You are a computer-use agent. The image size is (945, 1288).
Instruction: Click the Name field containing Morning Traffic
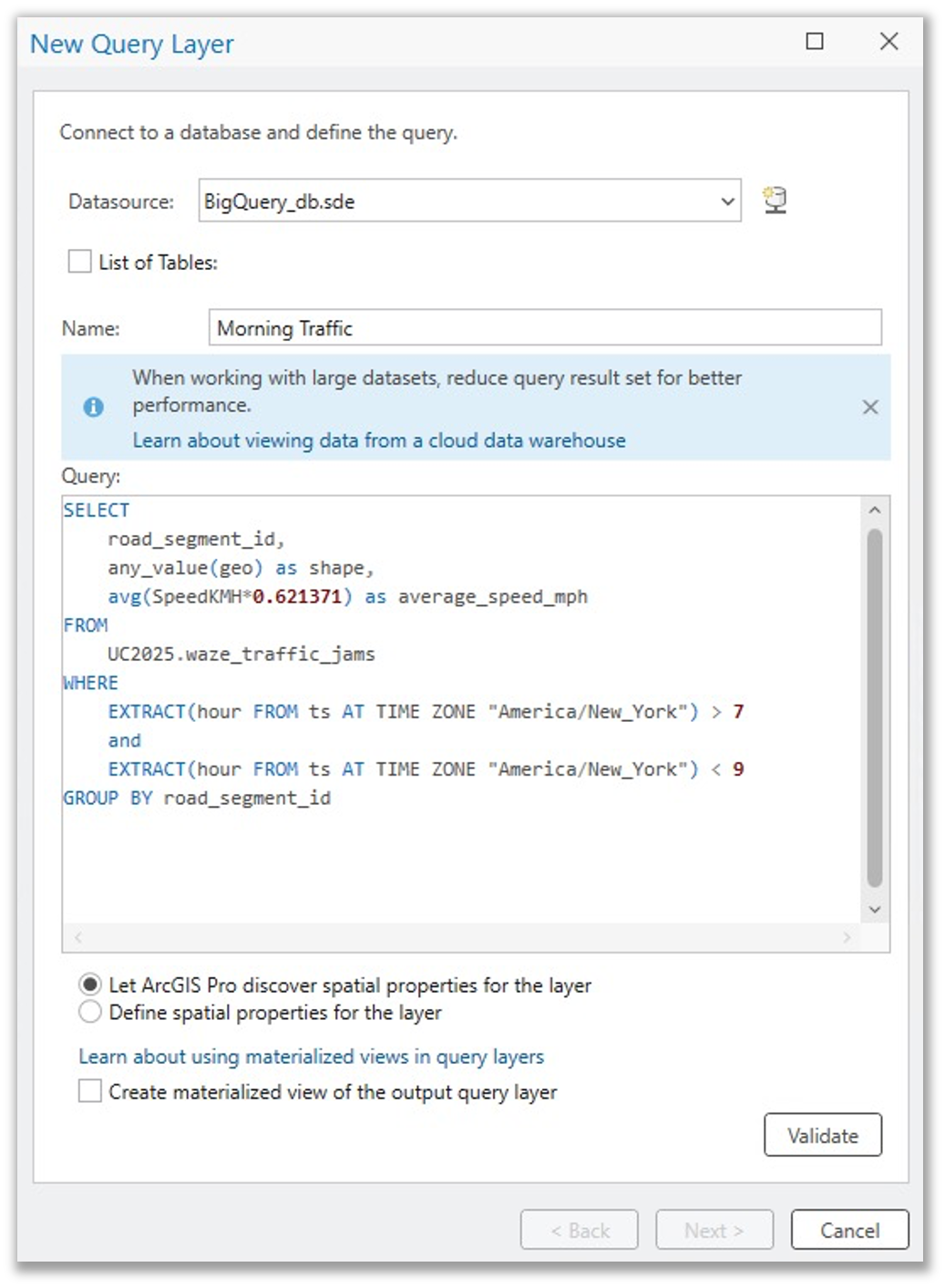(x=544, y=327)
